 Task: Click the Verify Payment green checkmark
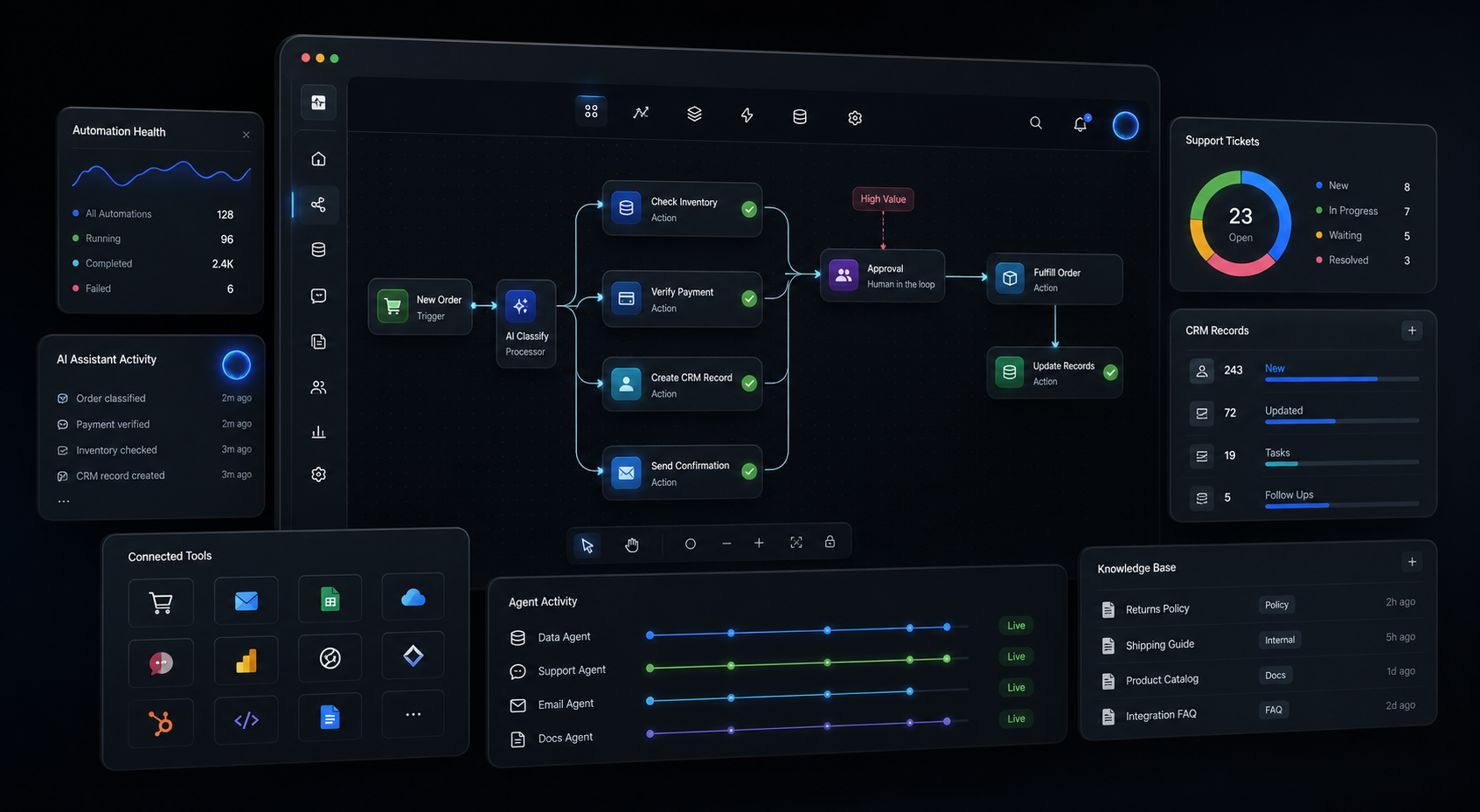click(749, 299)
